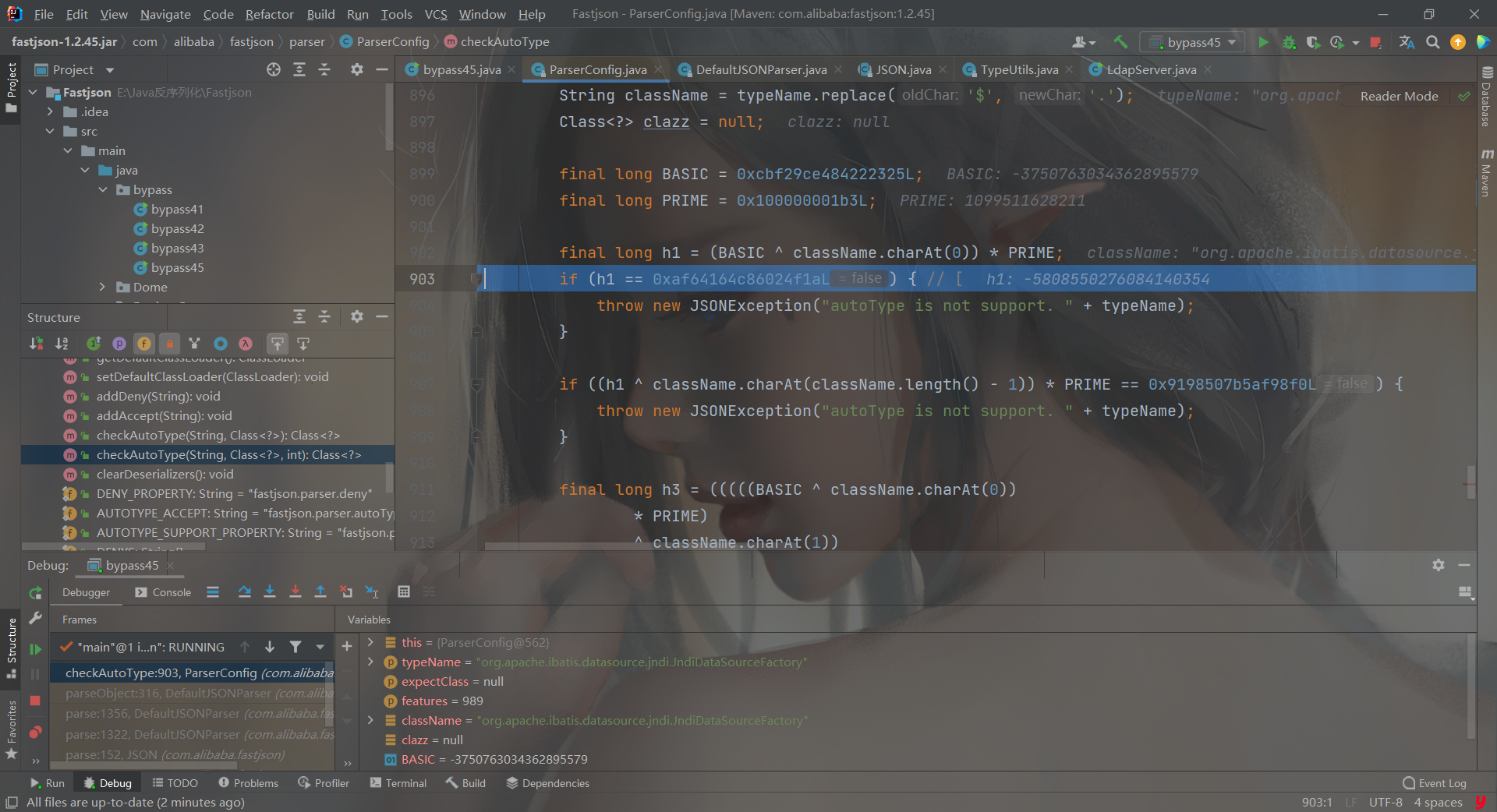Collapse the Fastjson project root node
Viewport: 1497px width, 812px height.
click(33, 93)
